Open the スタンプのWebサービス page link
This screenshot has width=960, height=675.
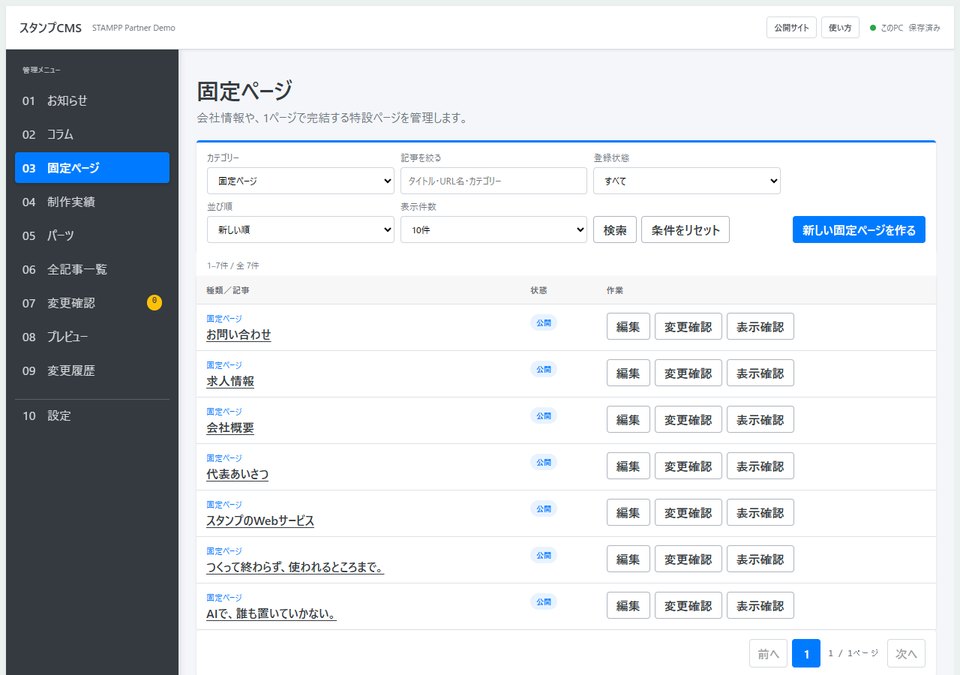(x=260, y=521)
